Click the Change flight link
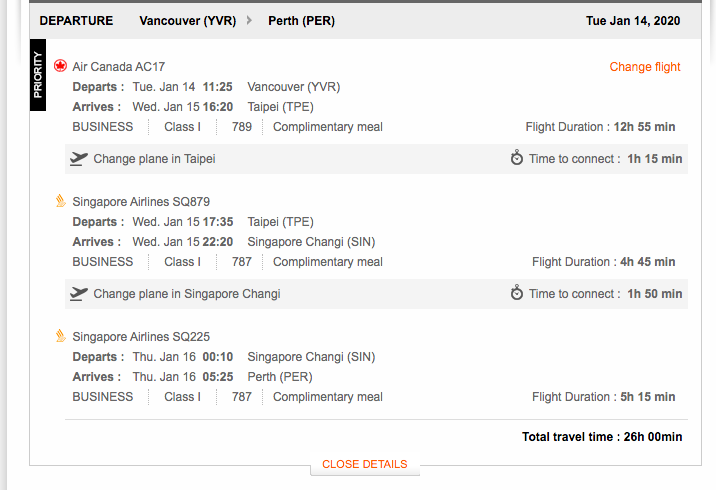Viewport: 716px width, 490px height. (x=645, y=67)
